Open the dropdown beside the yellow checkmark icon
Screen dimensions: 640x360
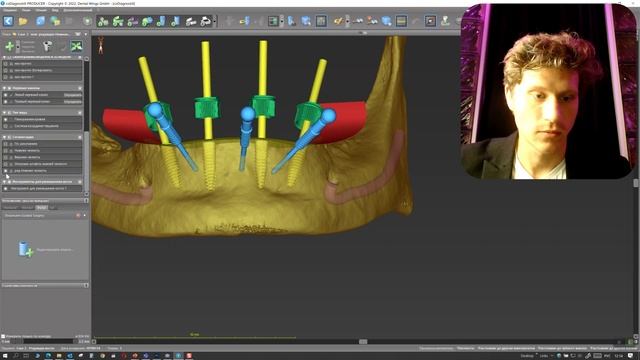[x=347, y=21]
